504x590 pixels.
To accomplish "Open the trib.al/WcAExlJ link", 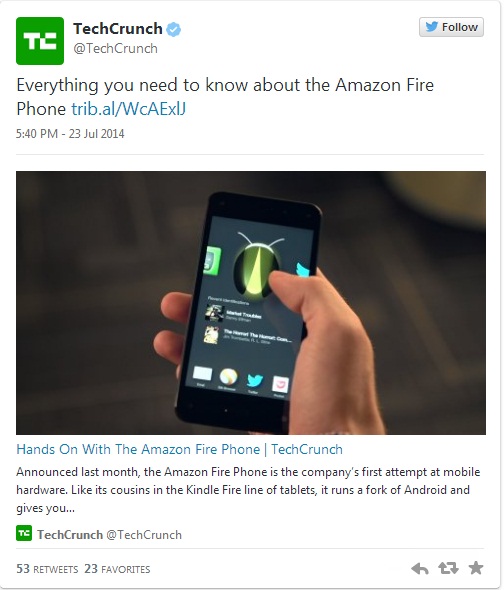I will pyautogui.click(x=129, y=109).
